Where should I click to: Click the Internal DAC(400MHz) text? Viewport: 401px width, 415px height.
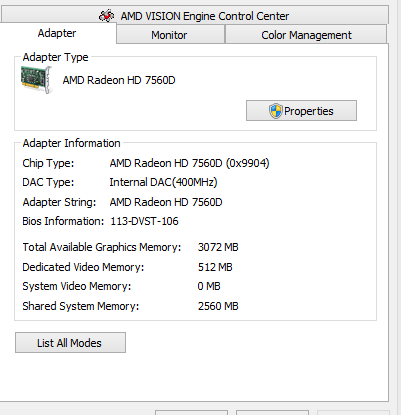point(163,182)
